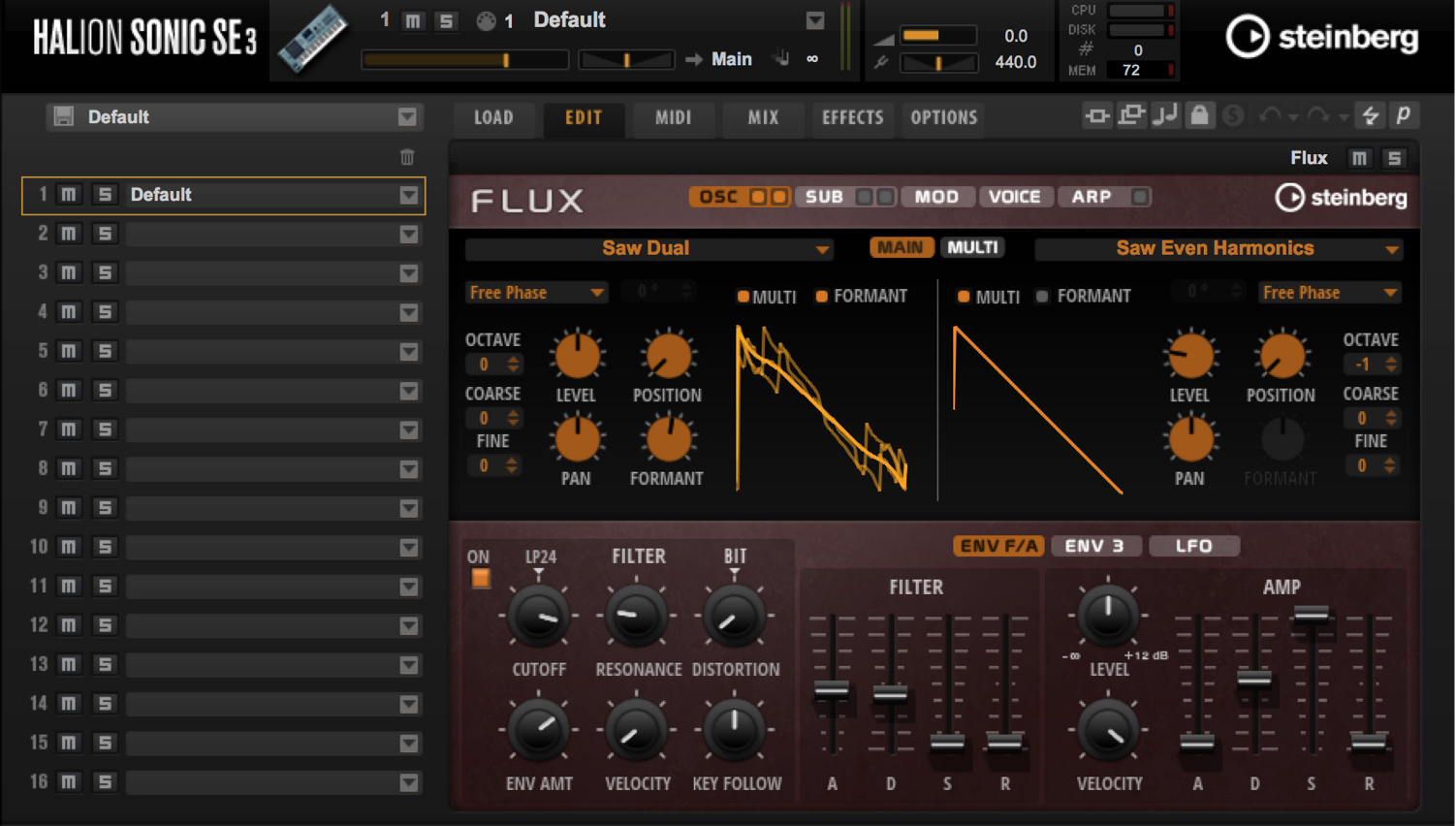This screenshot has height=826, width=1456.
Task: Switch to the EDIT tab
Action: [x=584, y=117]
